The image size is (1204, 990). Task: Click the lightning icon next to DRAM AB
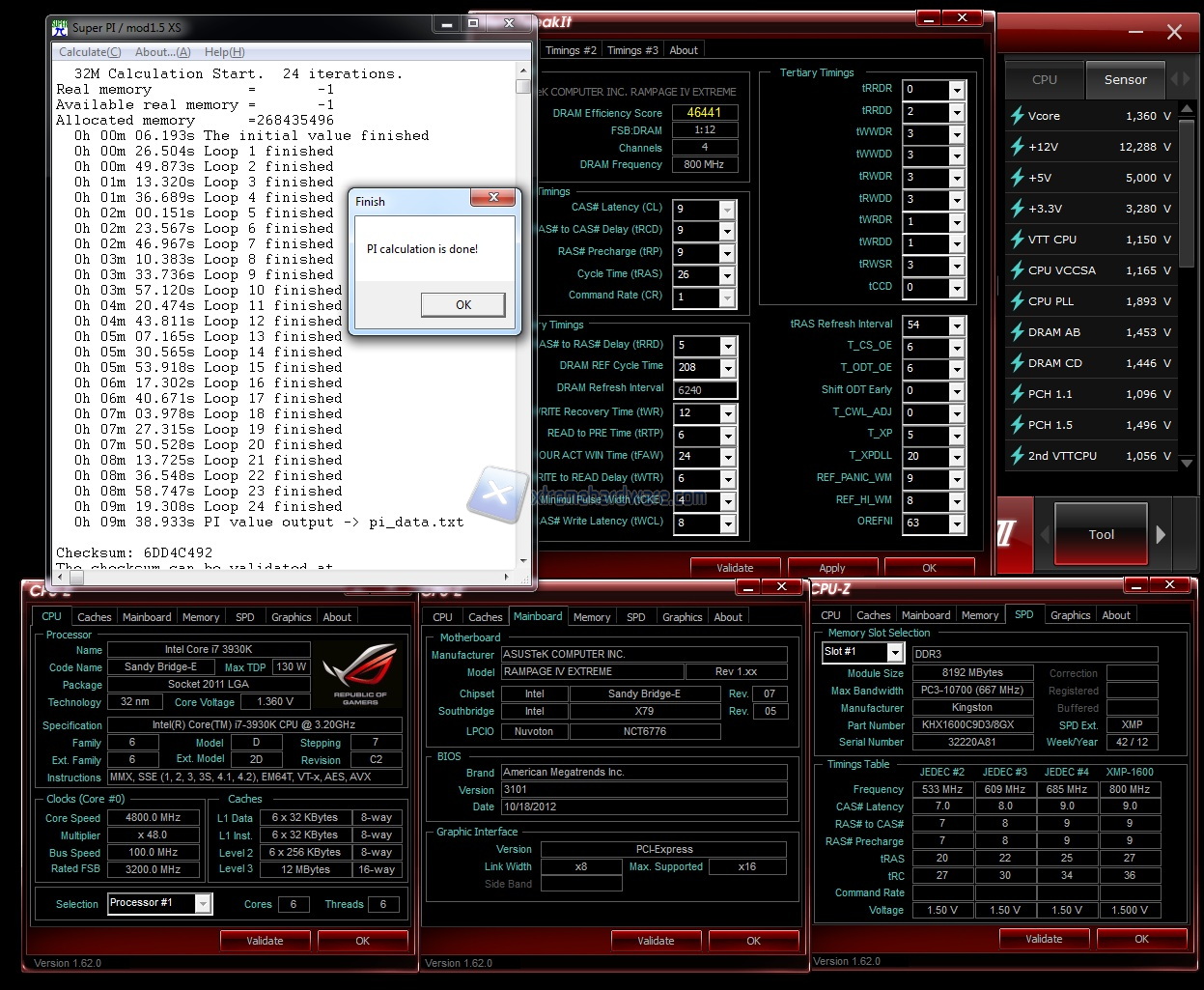click(x=1017, y=332)
